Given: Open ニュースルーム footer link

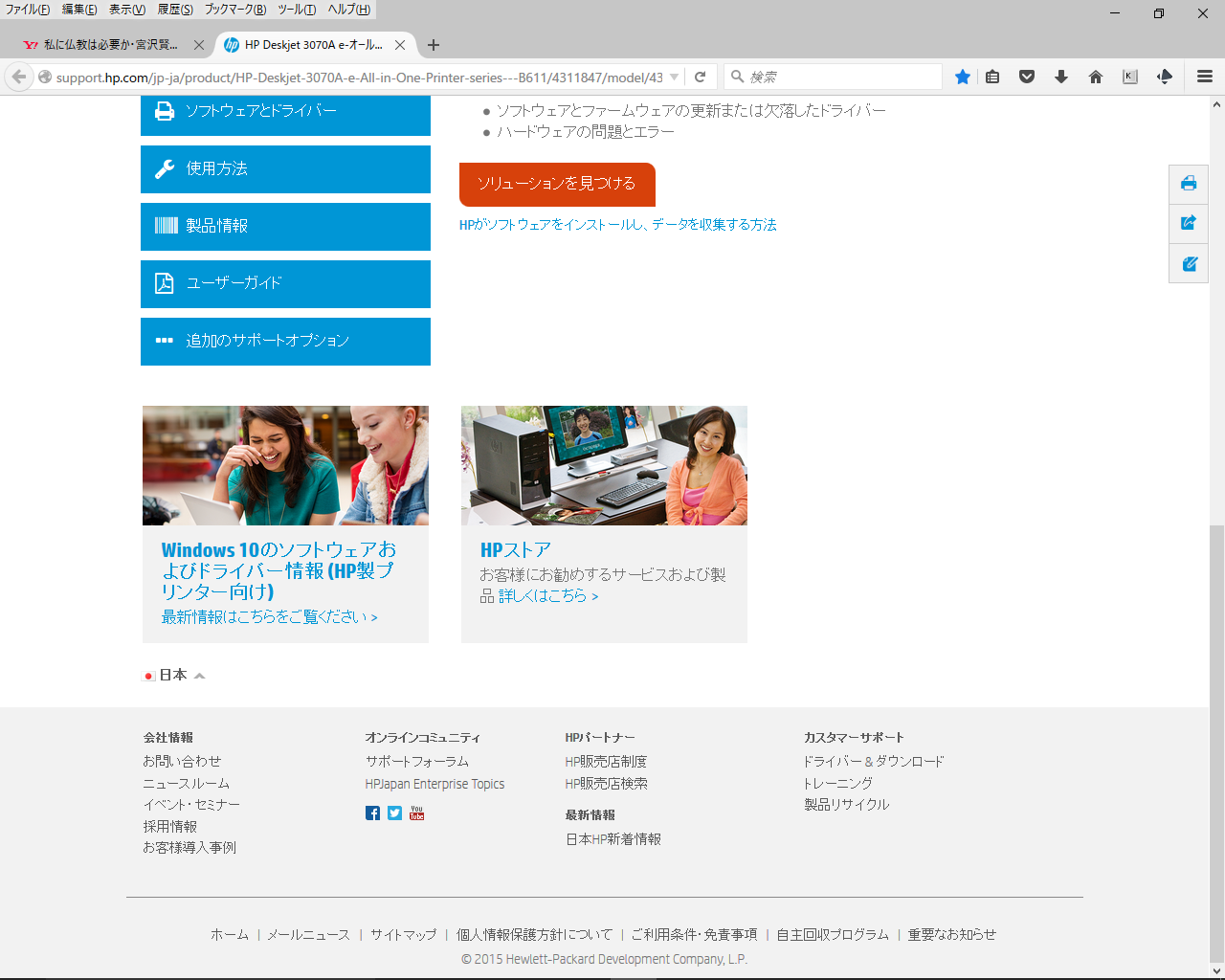Looking at the screenshot, I should (x=187, y=784).
